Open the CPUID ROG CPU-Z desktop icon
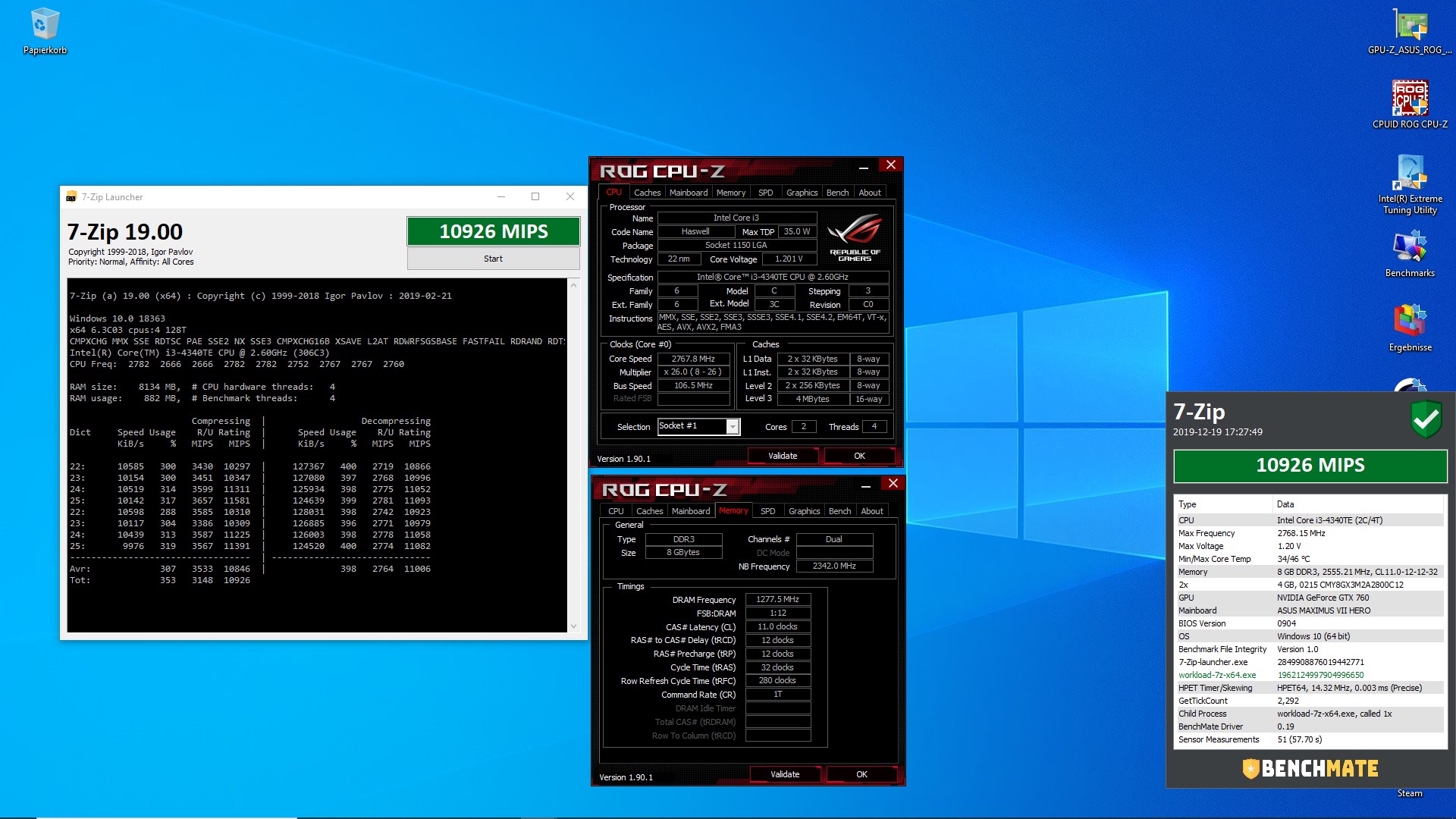 (1410, 105)
